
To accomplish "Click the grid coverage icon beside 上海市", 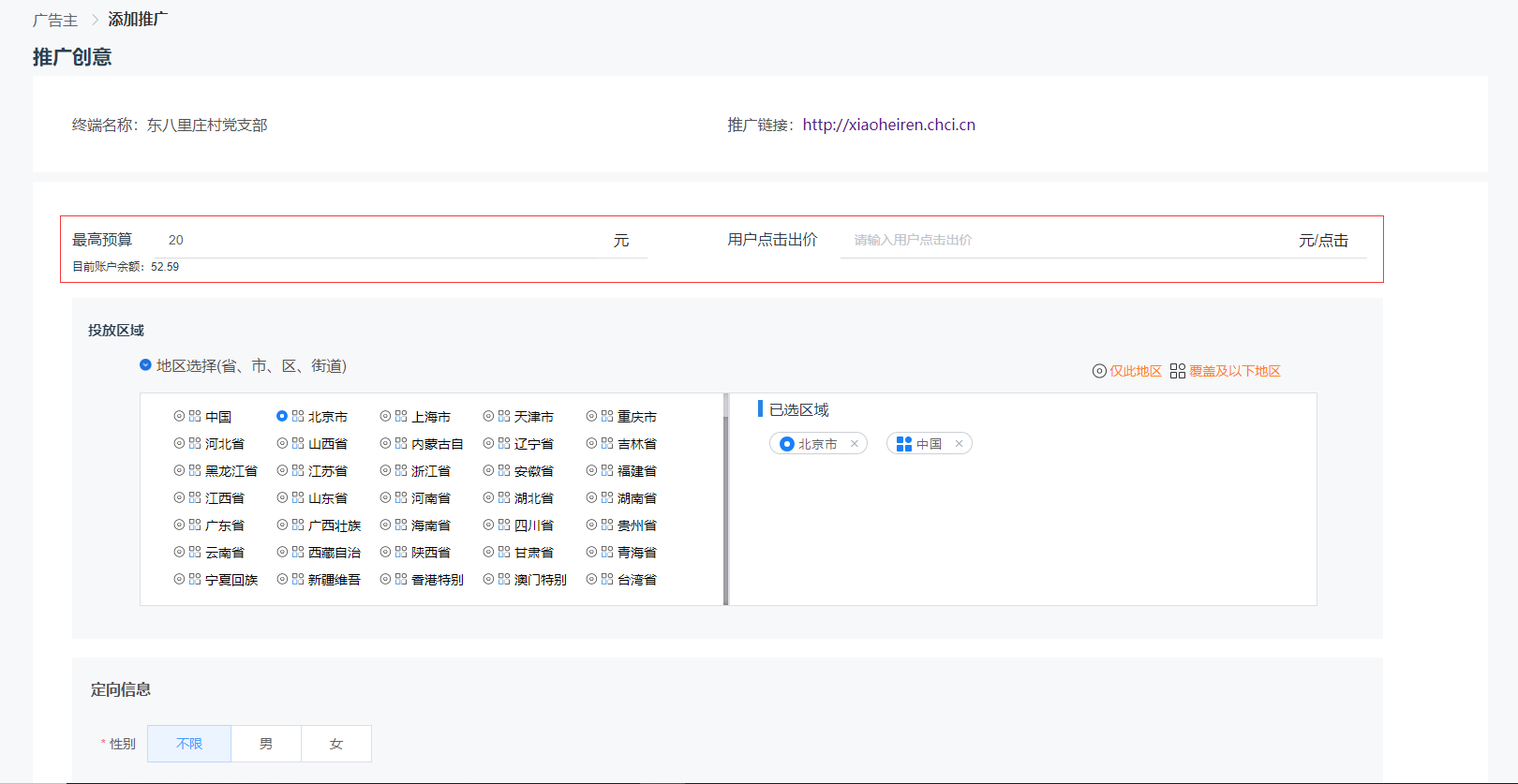I will tap(401, 416).
